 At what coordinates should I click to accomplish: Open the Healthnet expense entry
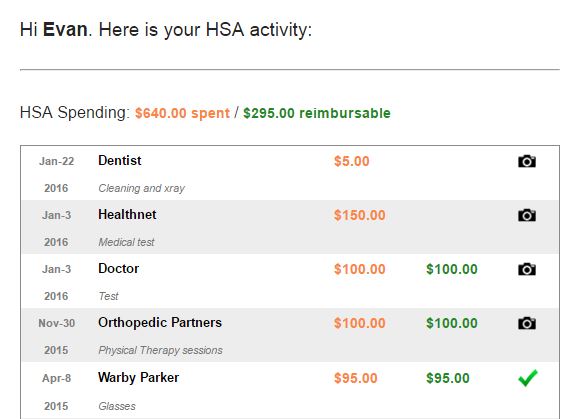tap(127, 214)
